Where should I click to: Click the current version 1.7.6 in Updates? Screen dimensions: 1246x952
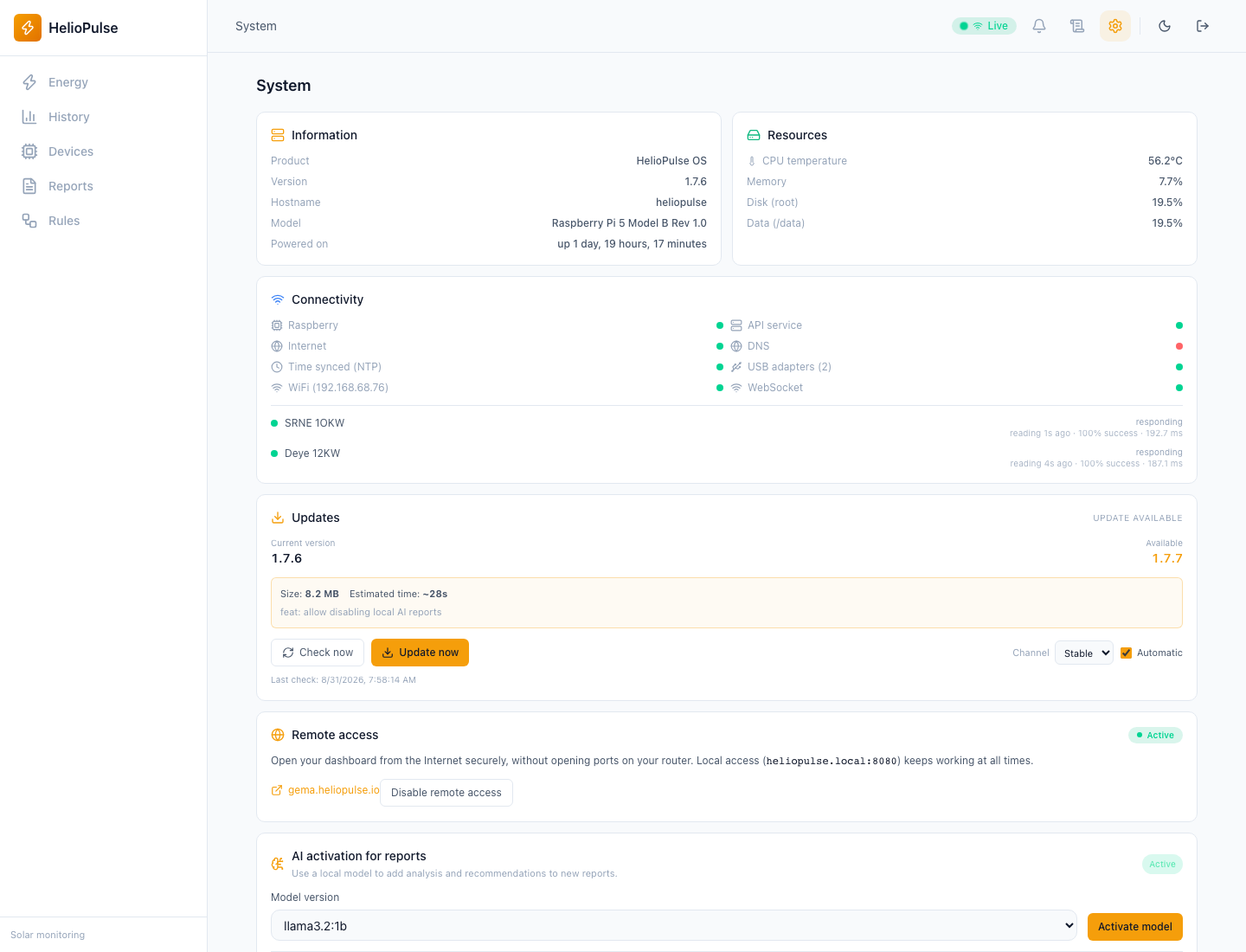(286, 559)
